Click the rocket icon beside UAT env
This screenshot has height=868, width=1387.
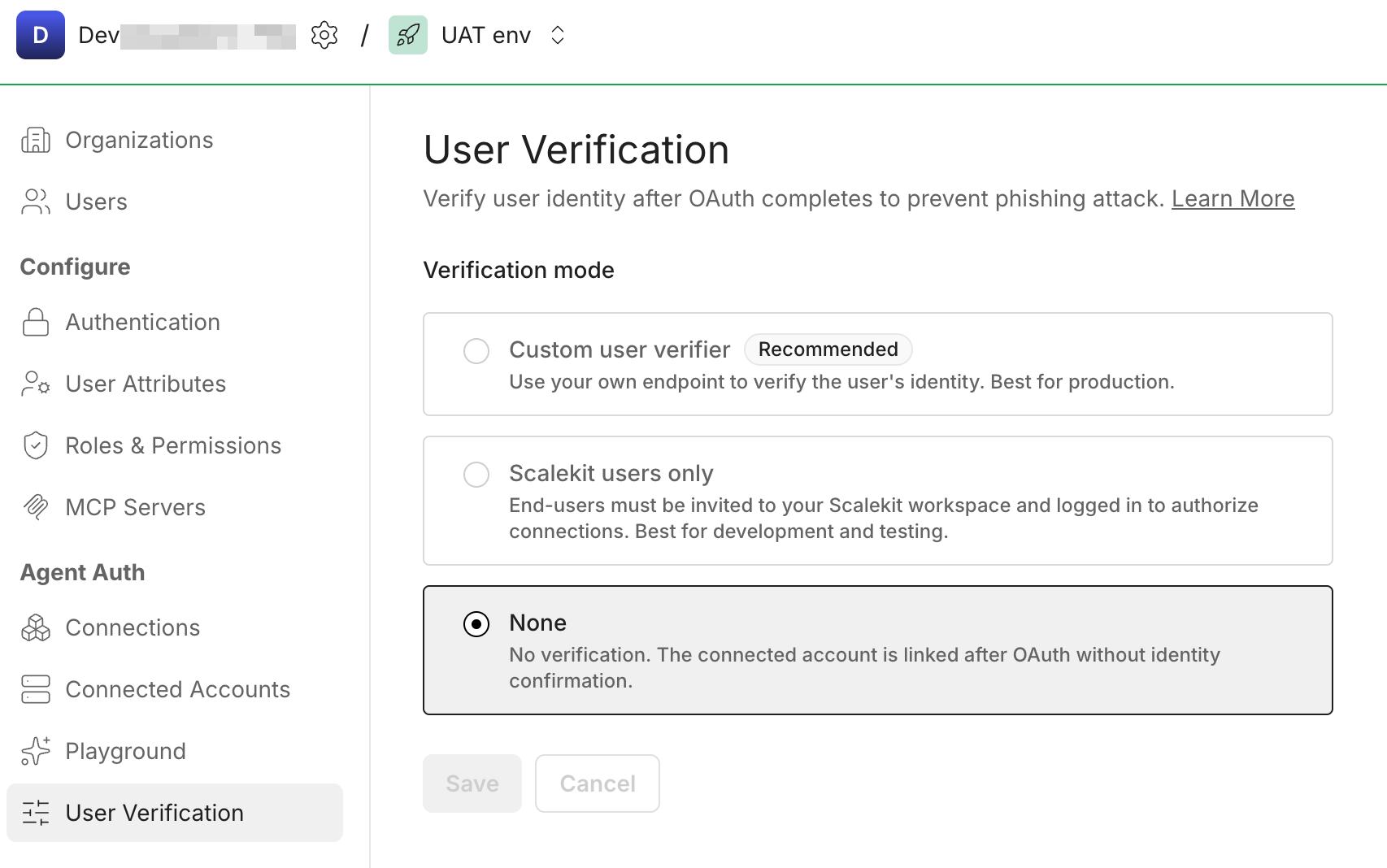[x=407, y=35]
